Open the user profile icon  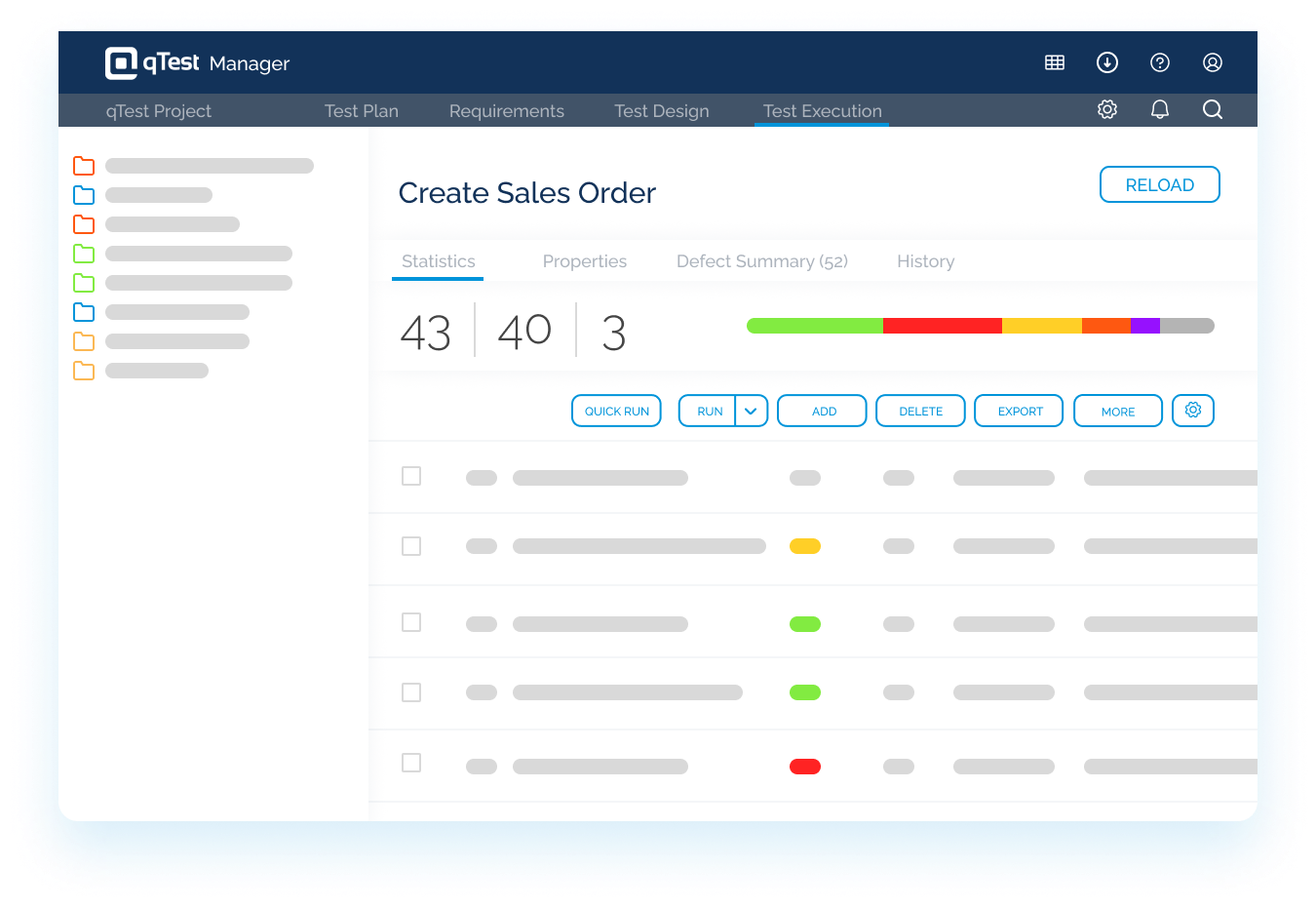1212,62
